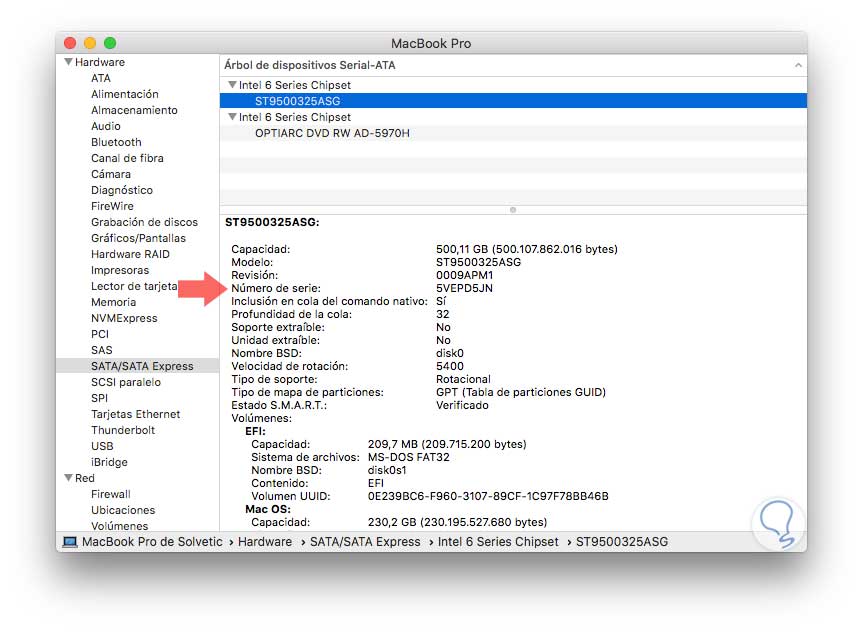The image size is (863, 632).
Task: Open NVMExpress entry
Action: pos(124,318)
